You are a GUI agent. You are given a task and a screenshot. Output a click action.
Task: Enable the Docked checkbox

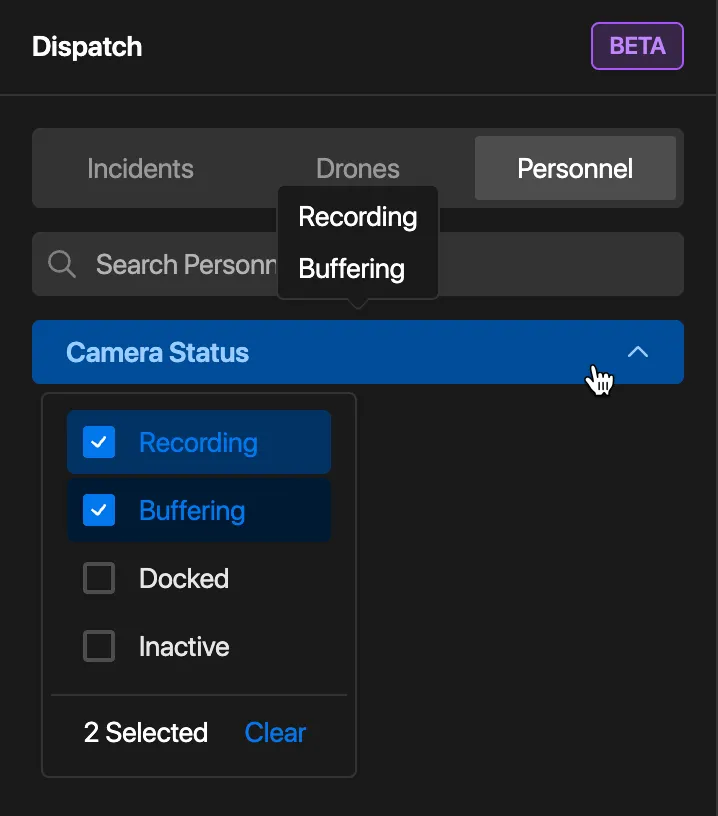(x=99, y=578)
